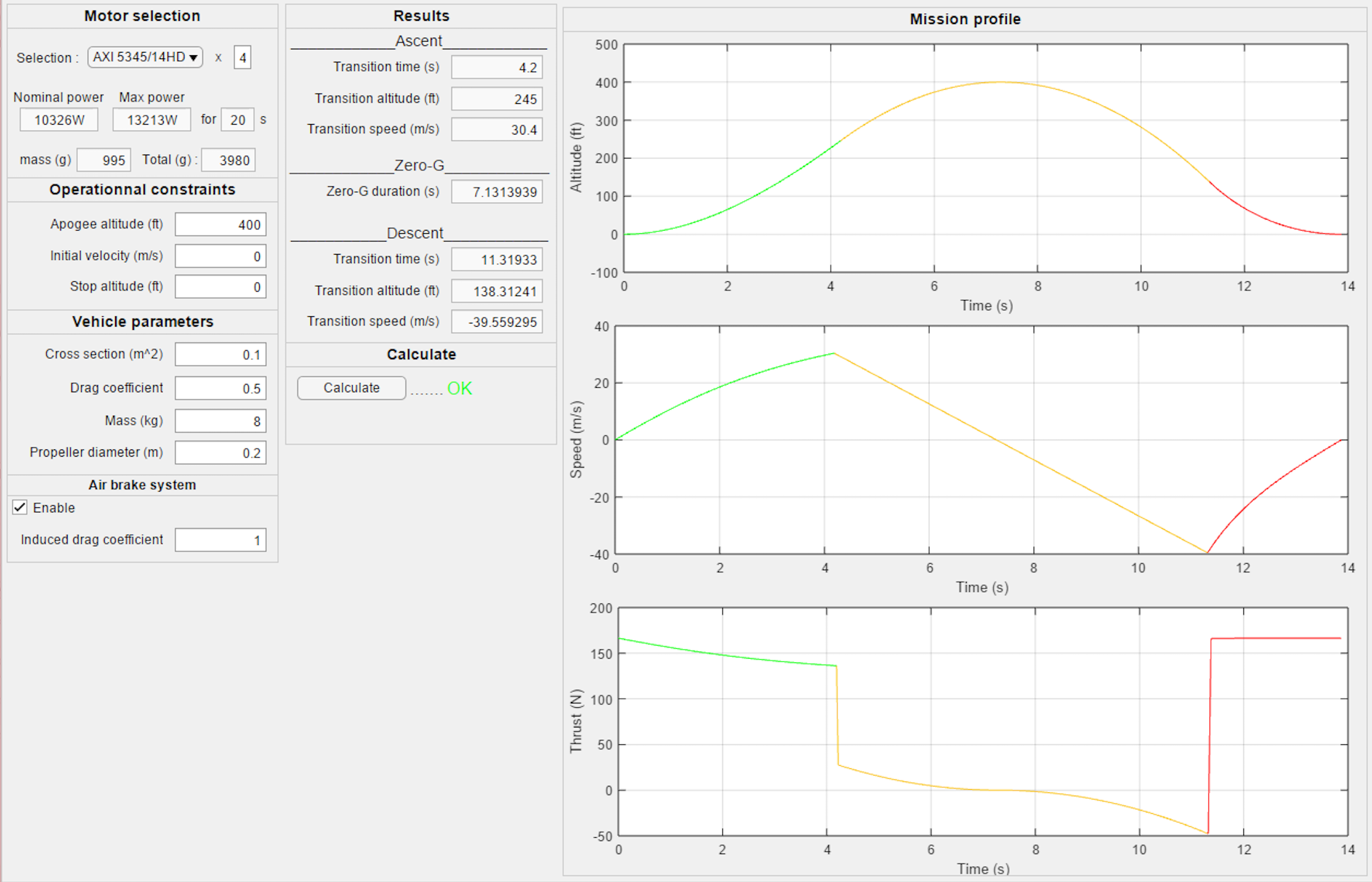The height and width of the screenshot is (882, 1372).
Task: Click the vehicle Mass (kg) input field
Action: point(220,422)
